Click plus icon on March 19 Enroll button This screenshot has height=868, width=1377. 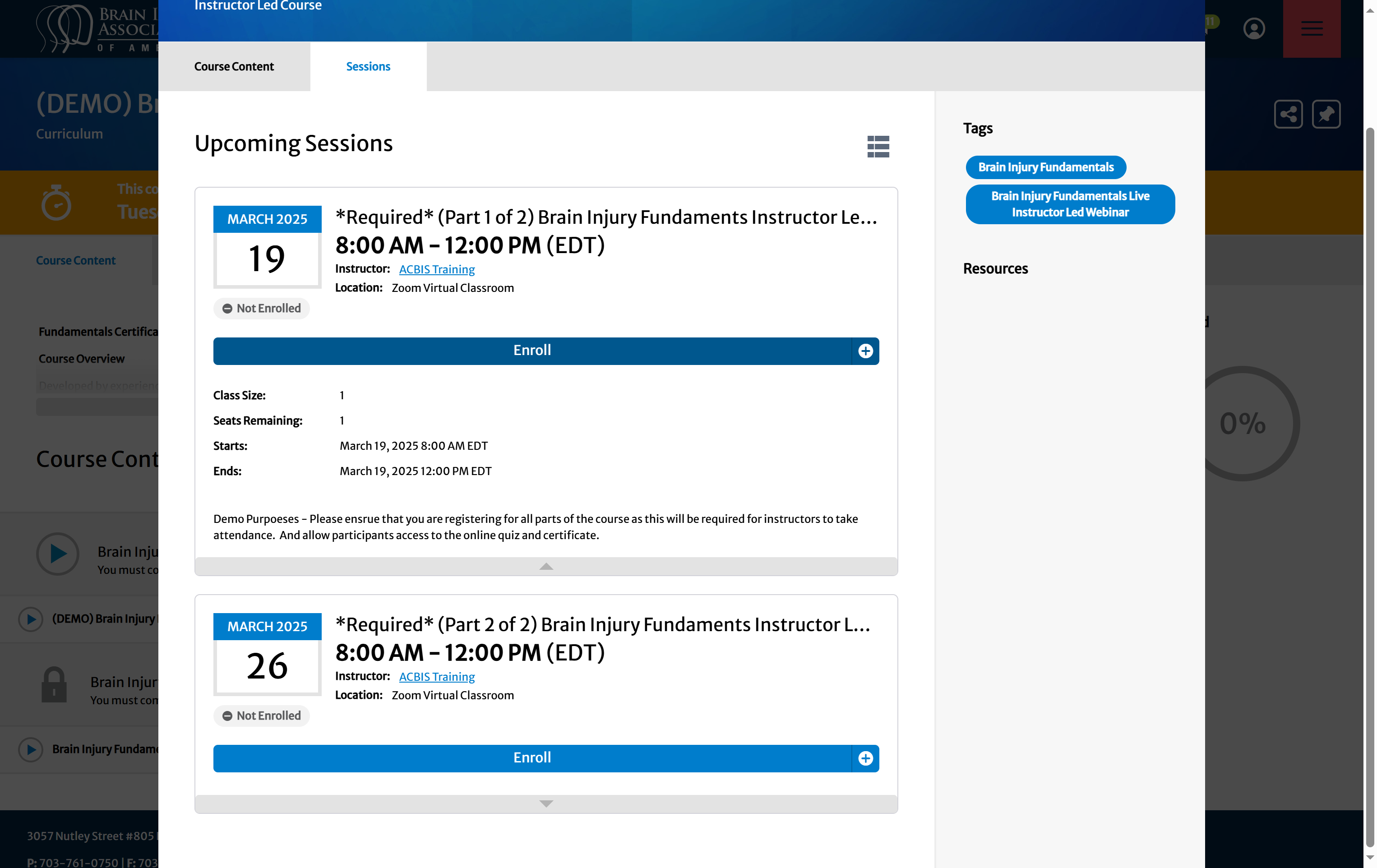865,351
